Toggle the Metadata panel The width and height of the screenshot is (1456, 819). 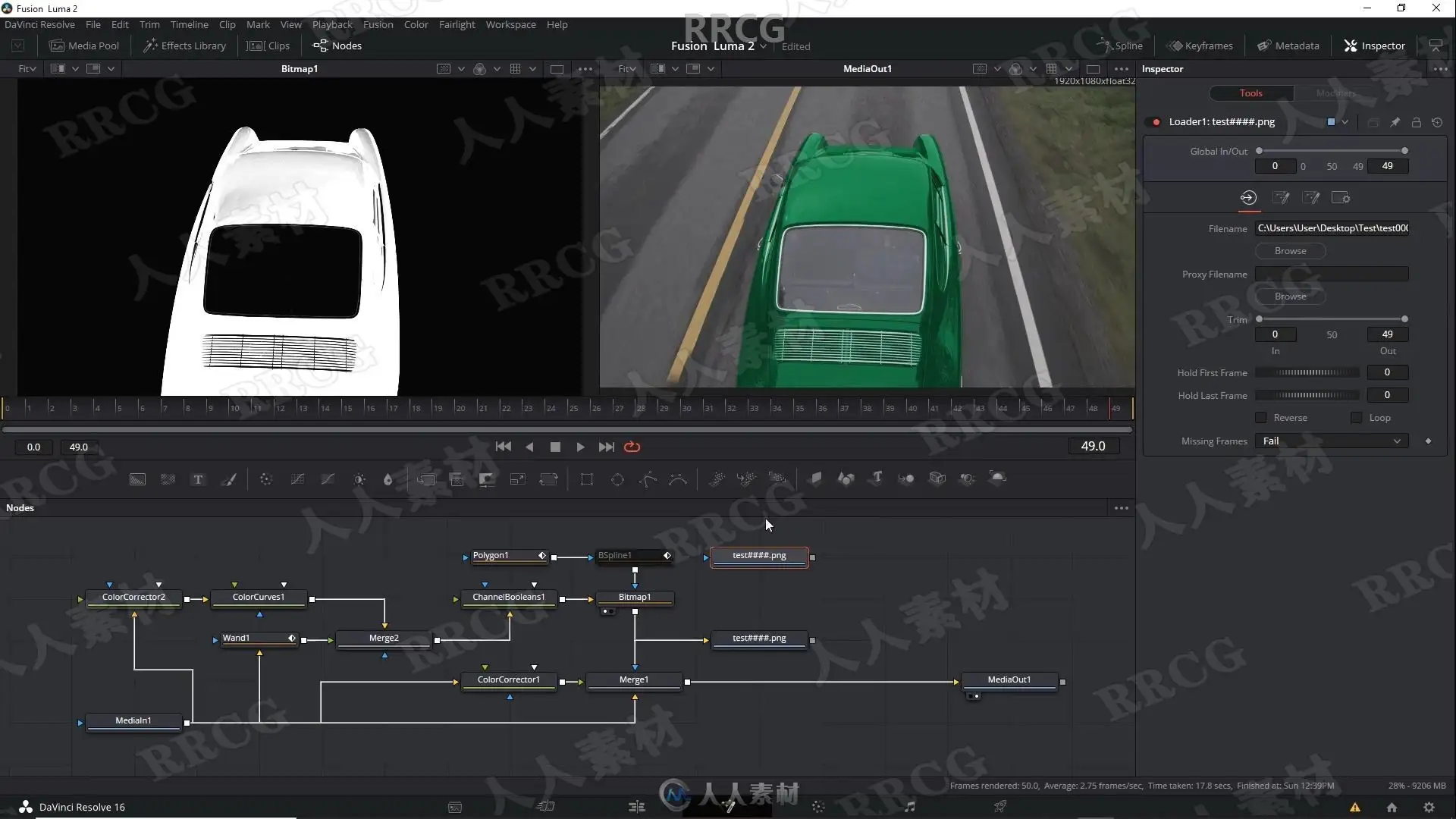click(1288, 45)
